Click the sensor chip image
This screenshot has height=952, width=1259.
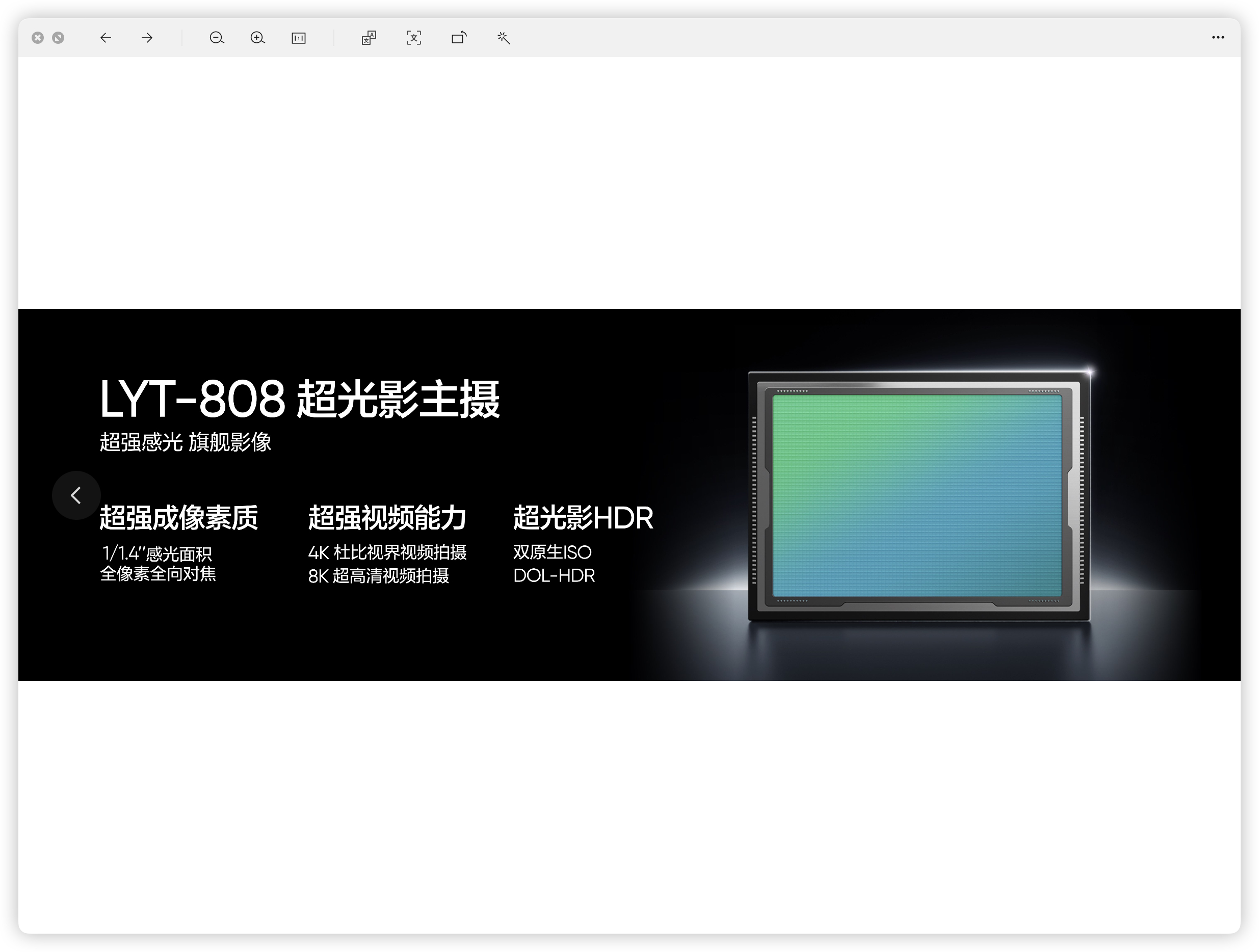pyautogui.click(x=919, y=496)
